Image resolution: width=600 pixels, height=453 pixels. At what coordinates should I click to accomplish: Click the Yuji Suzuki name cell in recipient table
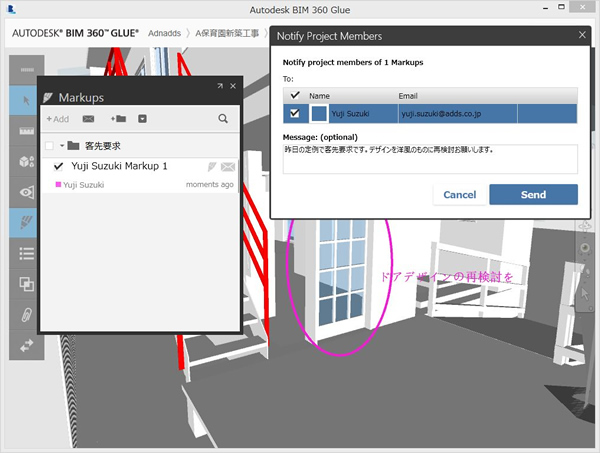(363, 114)
